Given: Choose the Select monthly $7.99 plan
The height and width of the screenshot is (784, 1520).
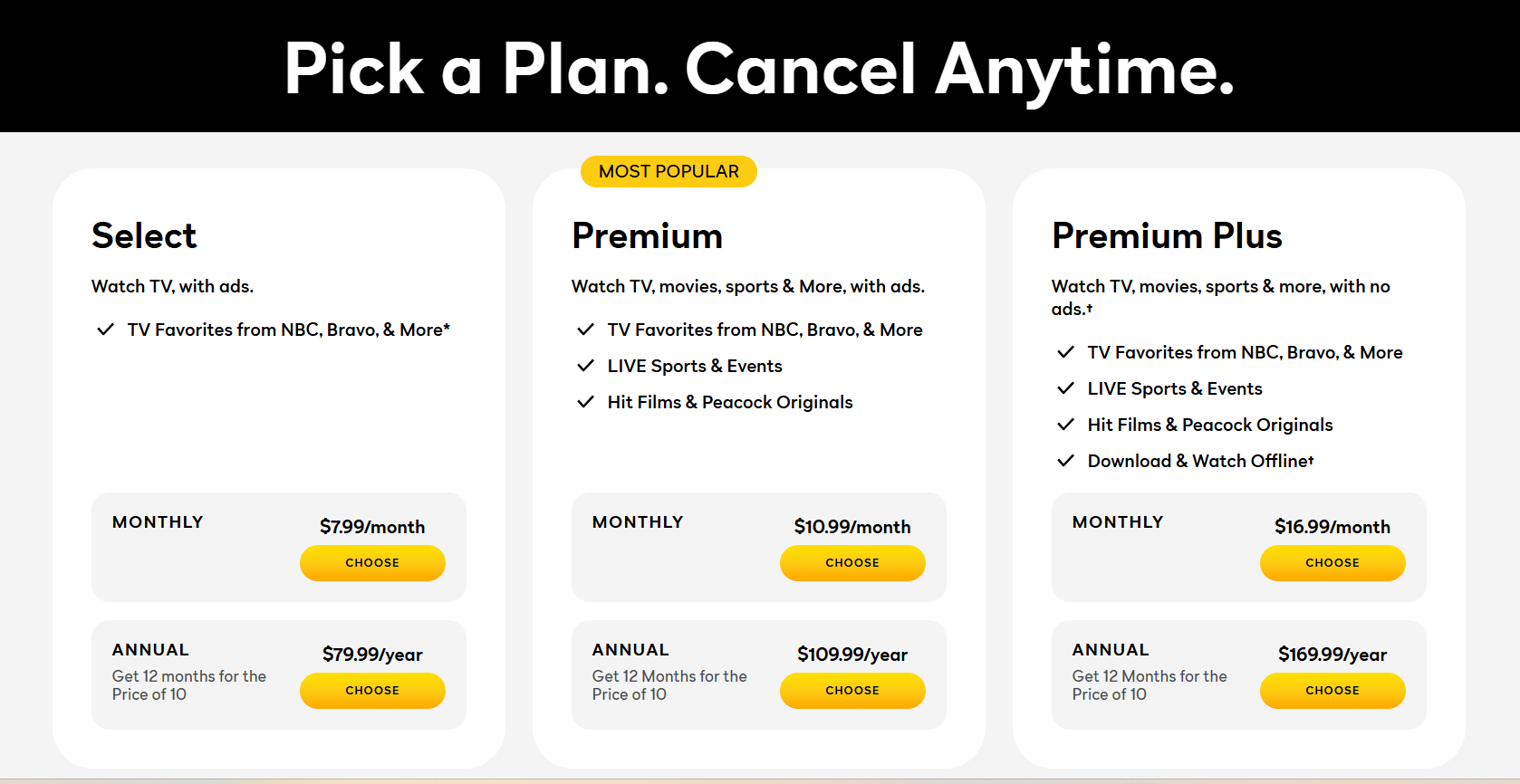Looking at the screenshot, I should (x=372, y=562).
